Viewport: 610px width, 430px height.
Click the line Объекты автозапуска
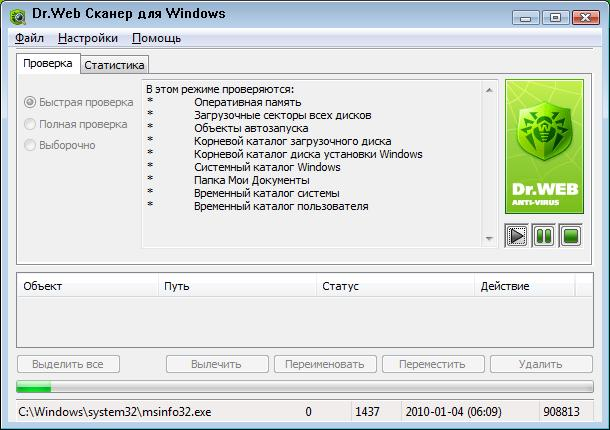pyautogui.click(x=251, y=128)
